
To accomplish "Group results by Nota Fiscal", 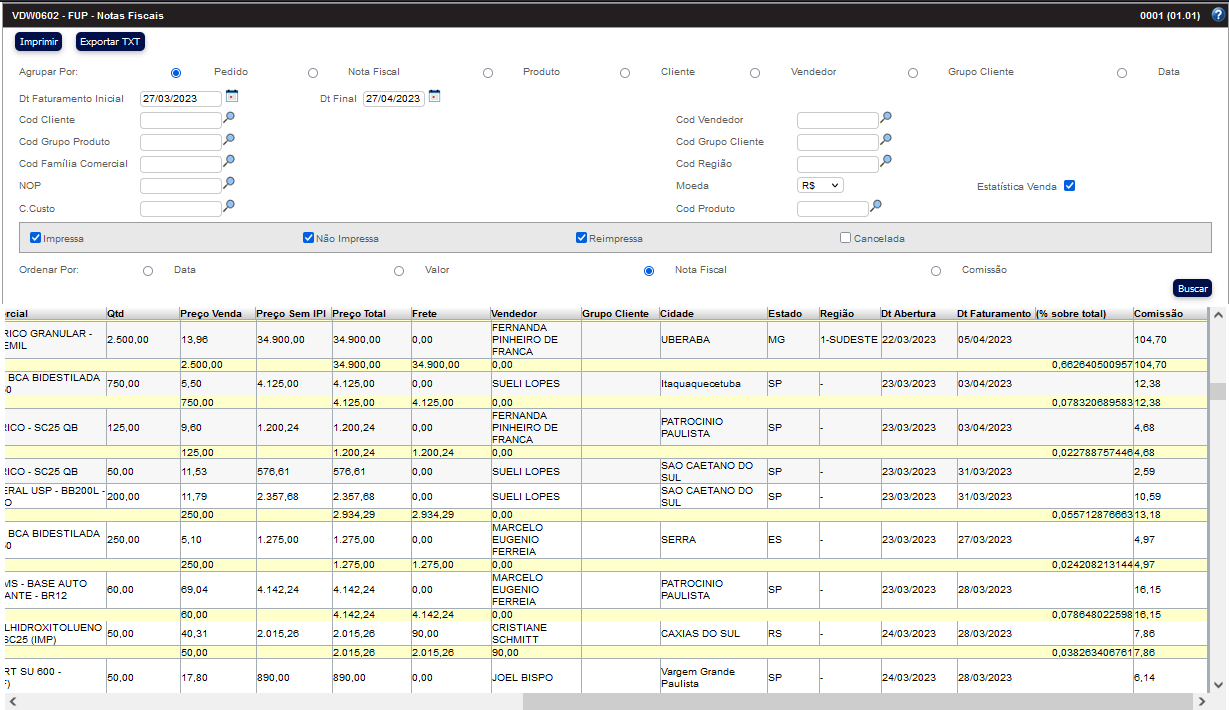I will click(313, 73).
